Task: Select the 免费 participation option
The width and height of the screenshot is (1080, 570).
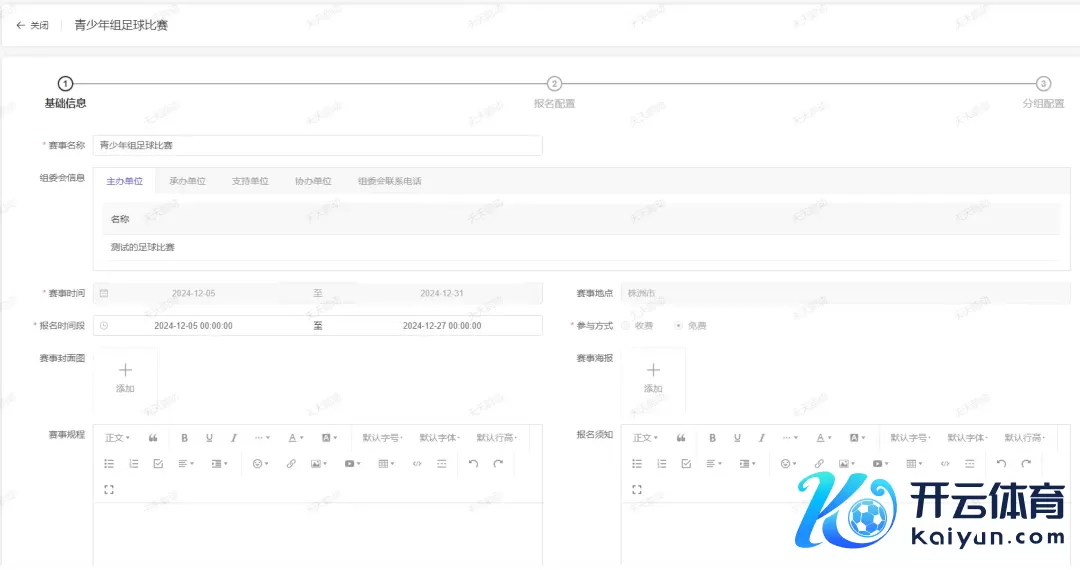Action: pyautogui.click(x=679, y=326)
